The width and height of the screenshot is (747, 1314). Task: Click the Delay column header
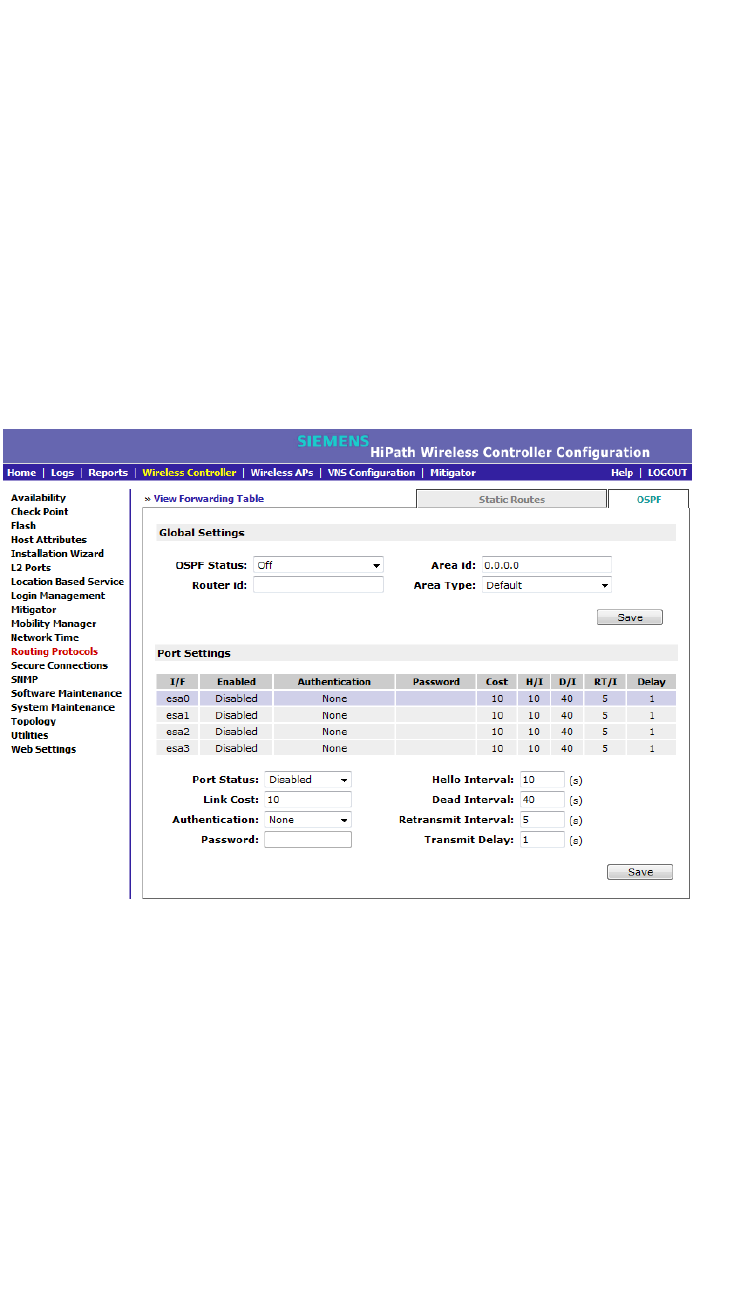651,682
